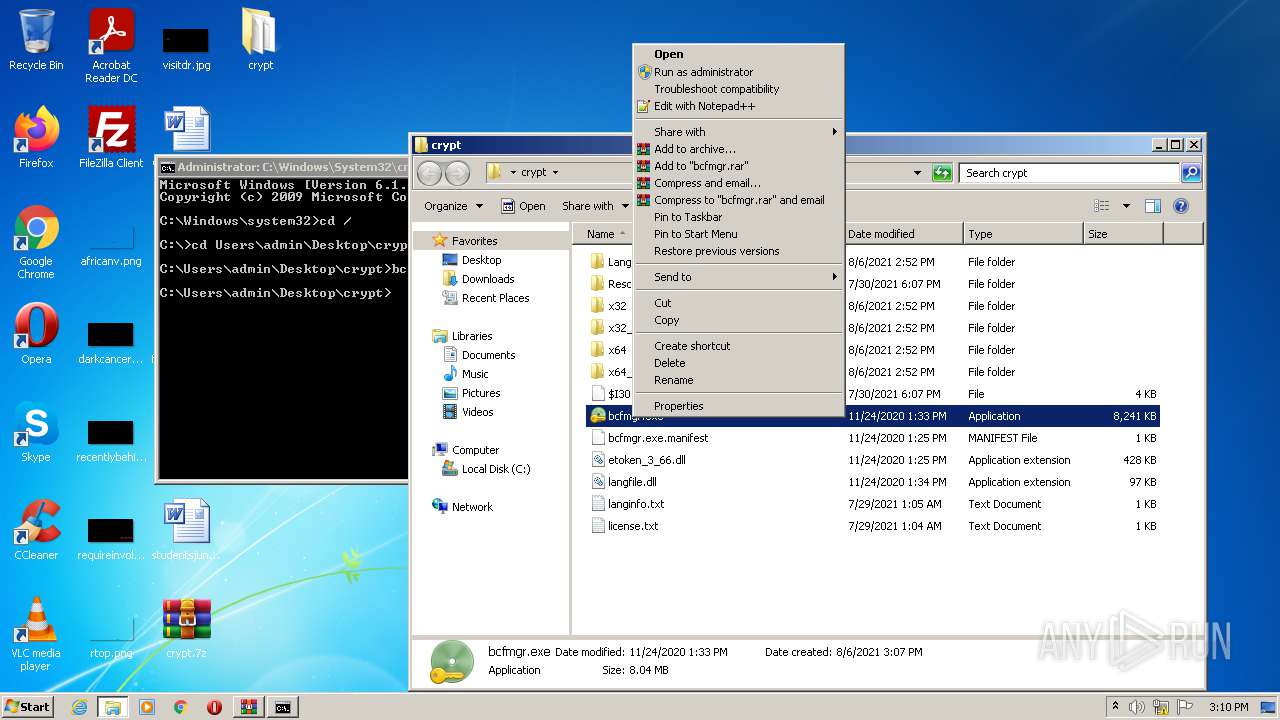Expand the Share with submenu arrow
The height and width of the screenshot is (720, 1280).
tap(834, 132)
